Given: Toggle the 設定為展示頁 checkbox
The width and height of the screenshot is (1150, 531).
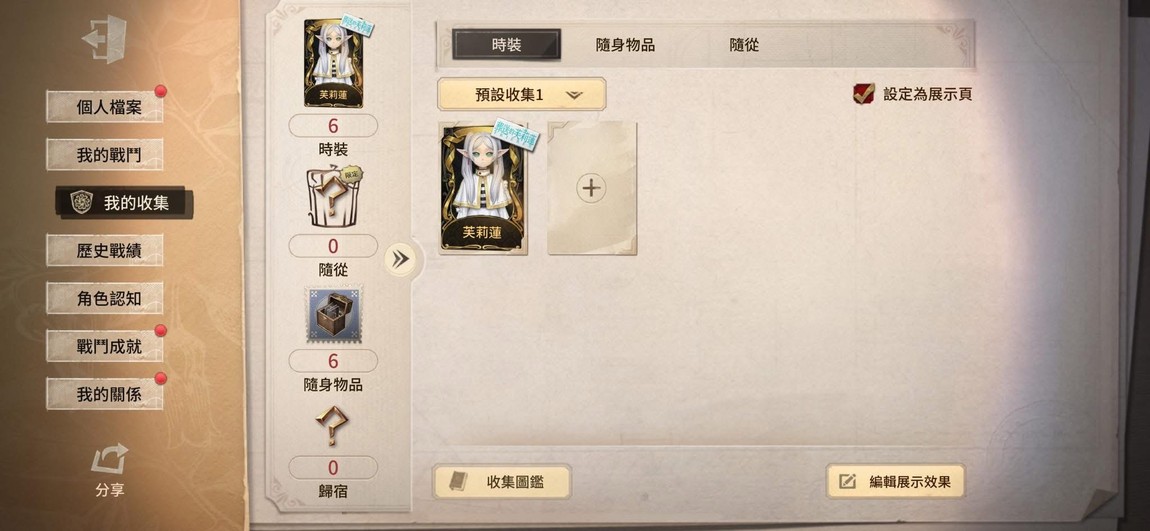Looking at the screenshot, I should (863, 94).
